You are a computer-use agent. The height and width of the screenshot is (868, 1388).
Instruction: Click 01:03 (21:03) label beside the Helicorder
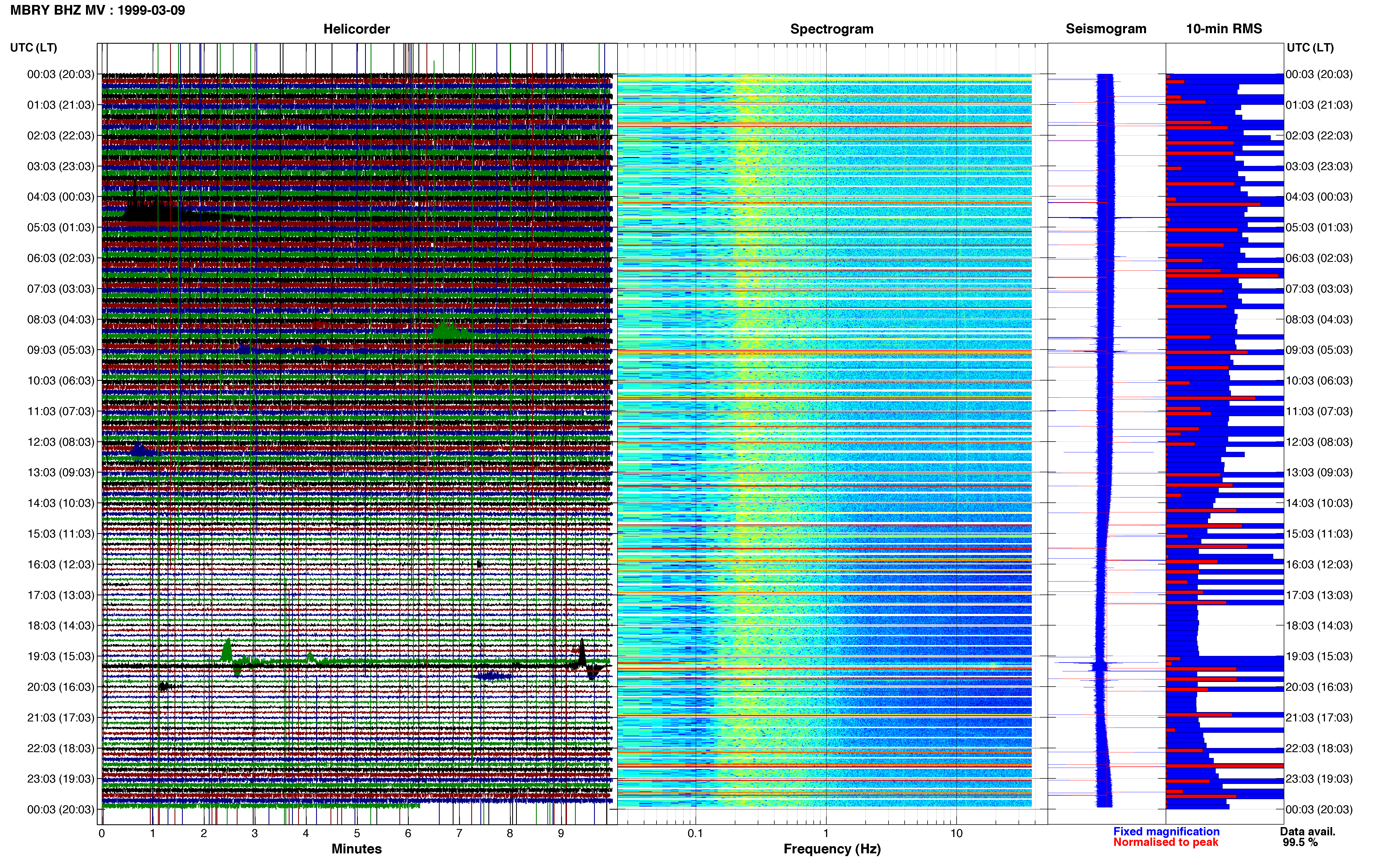pyautogui.click(x=60, y=105)
